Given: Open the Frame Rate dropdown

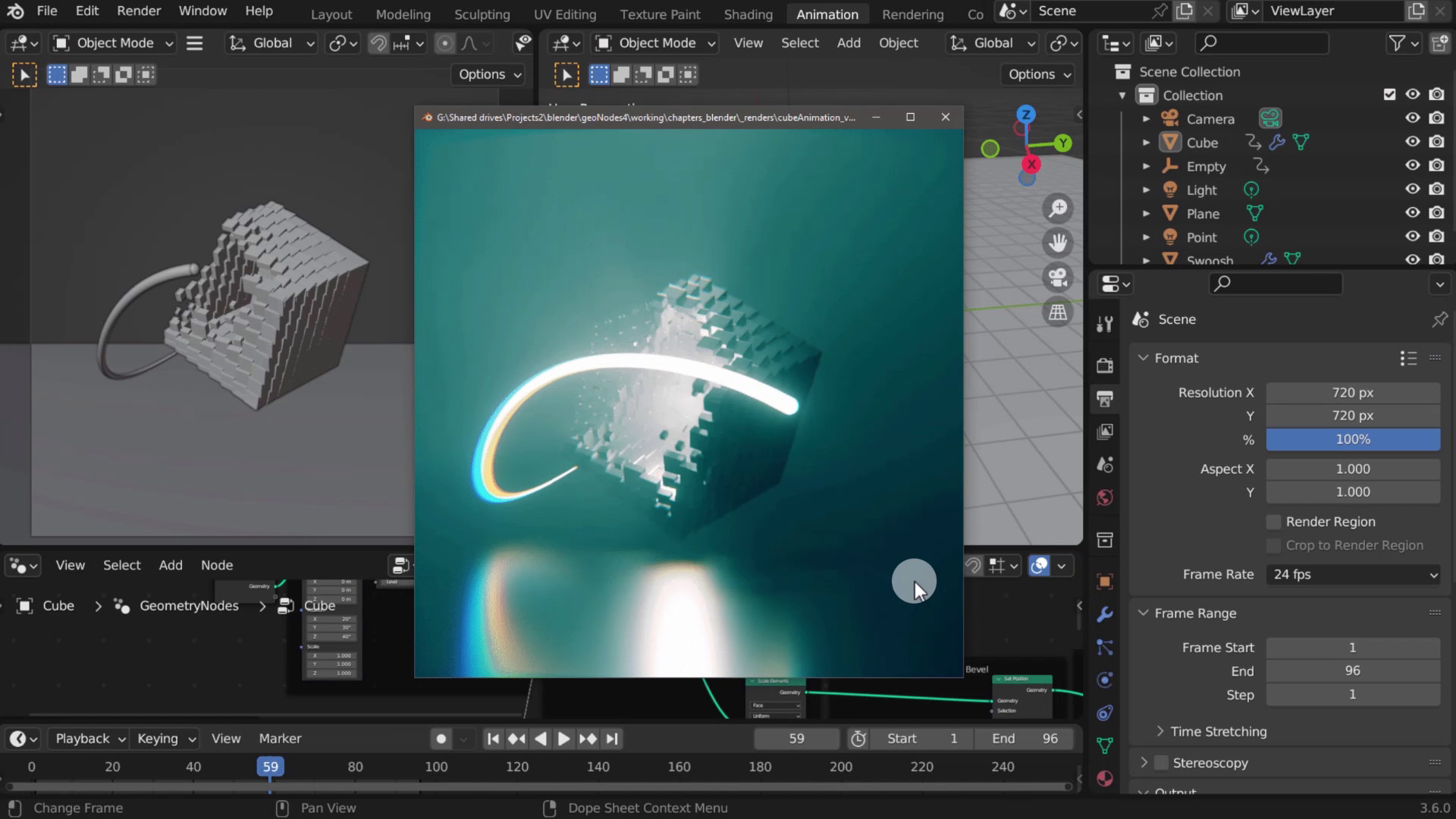Looking at the screenshot, I should click(x=1353, y=575).
